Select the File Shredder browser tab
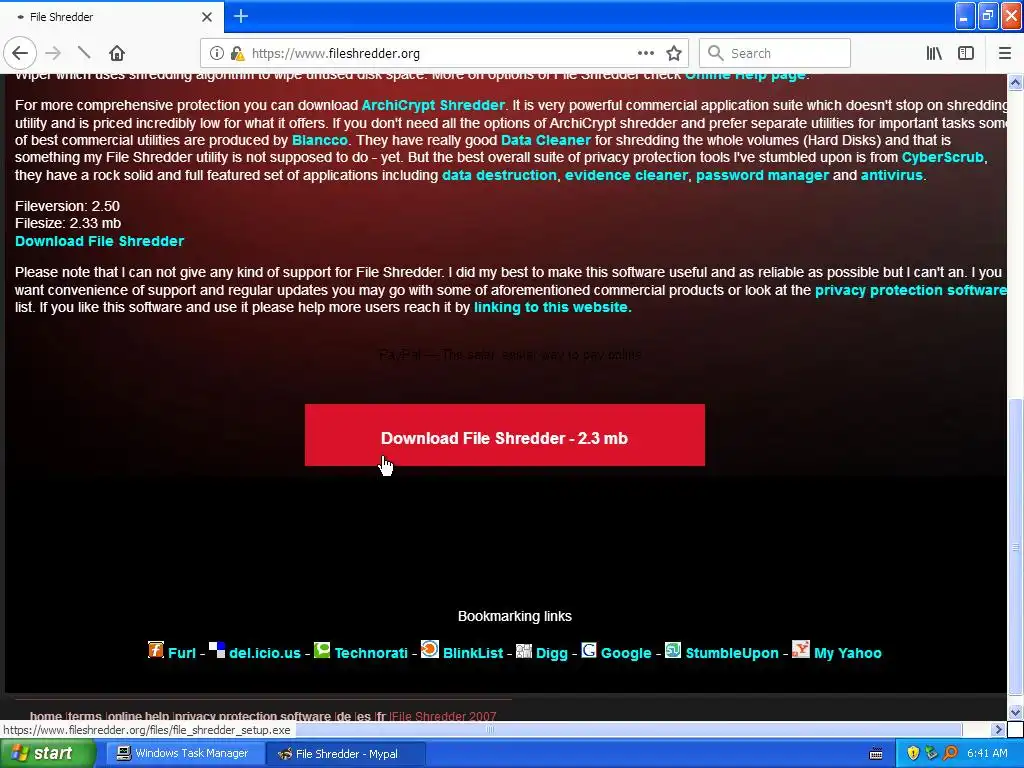1024x768 pixels. tap(111, 17)
